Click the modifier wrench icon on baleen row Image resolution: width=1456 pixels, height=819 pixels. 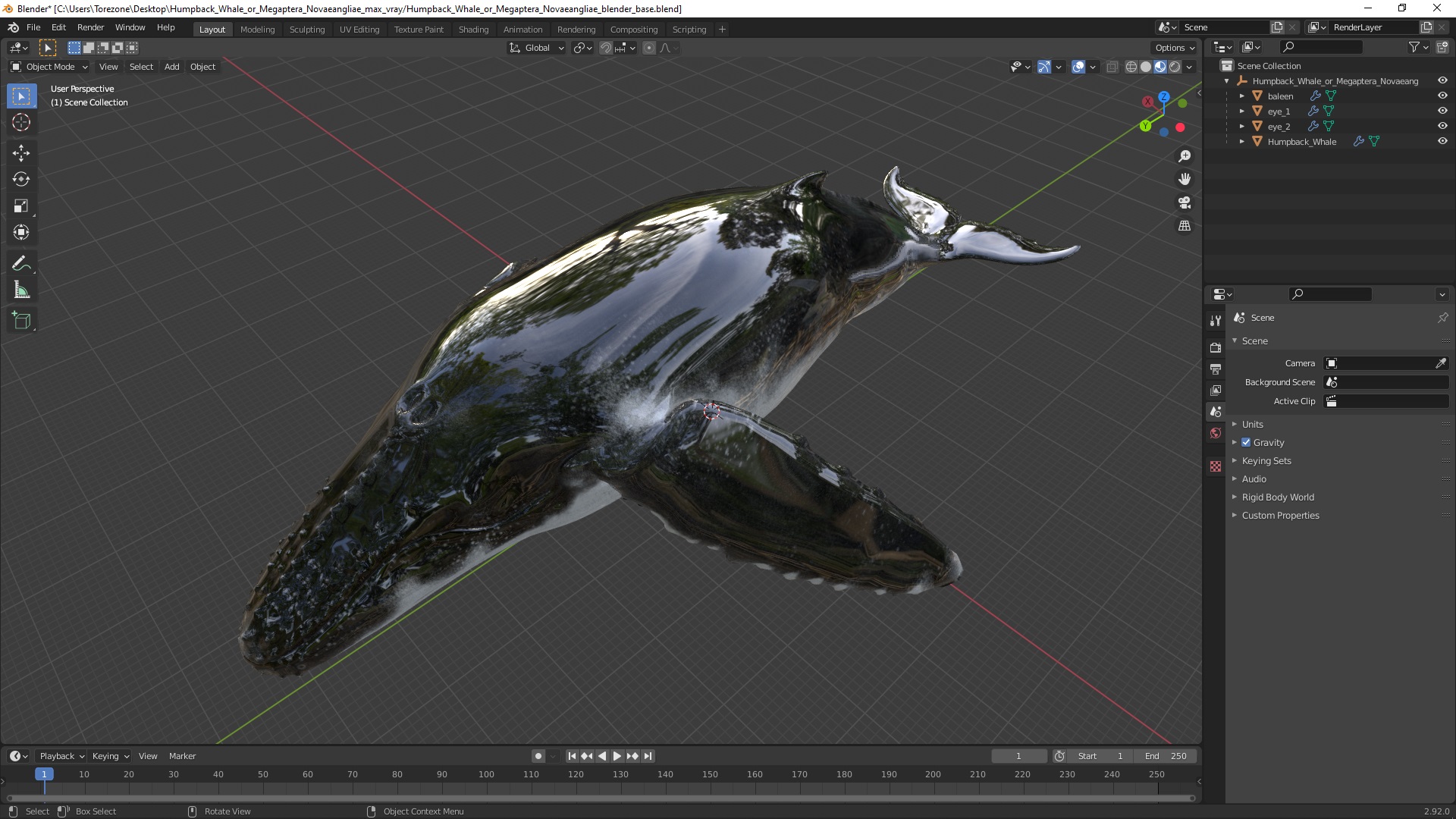tap(1315, 96)
